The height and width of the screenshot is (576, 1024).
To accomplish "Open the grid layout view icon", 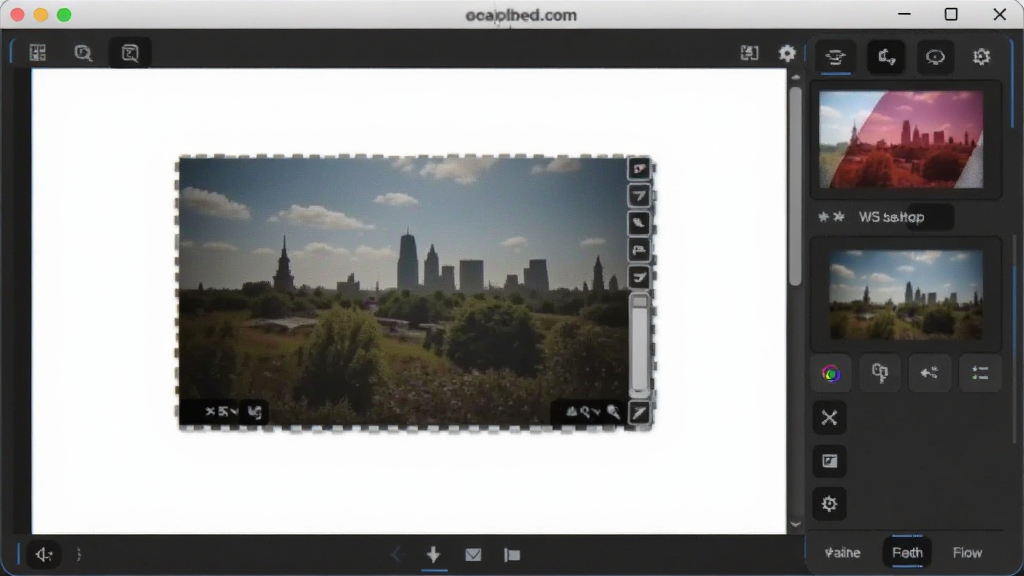I will pos(38,53).
